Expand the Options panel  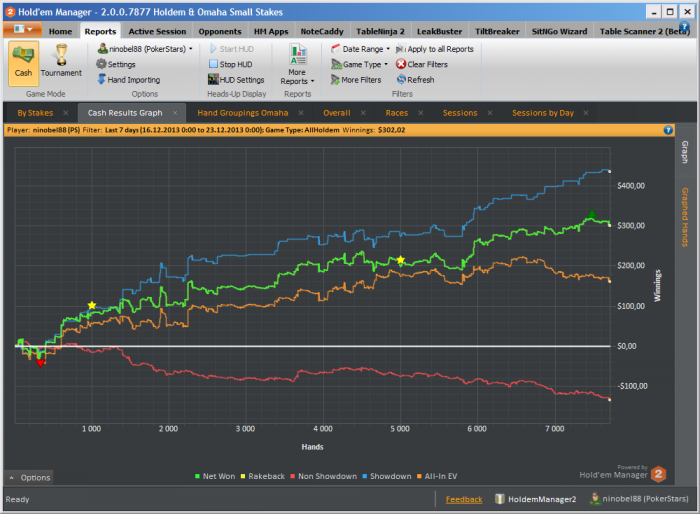pos(29,477)
